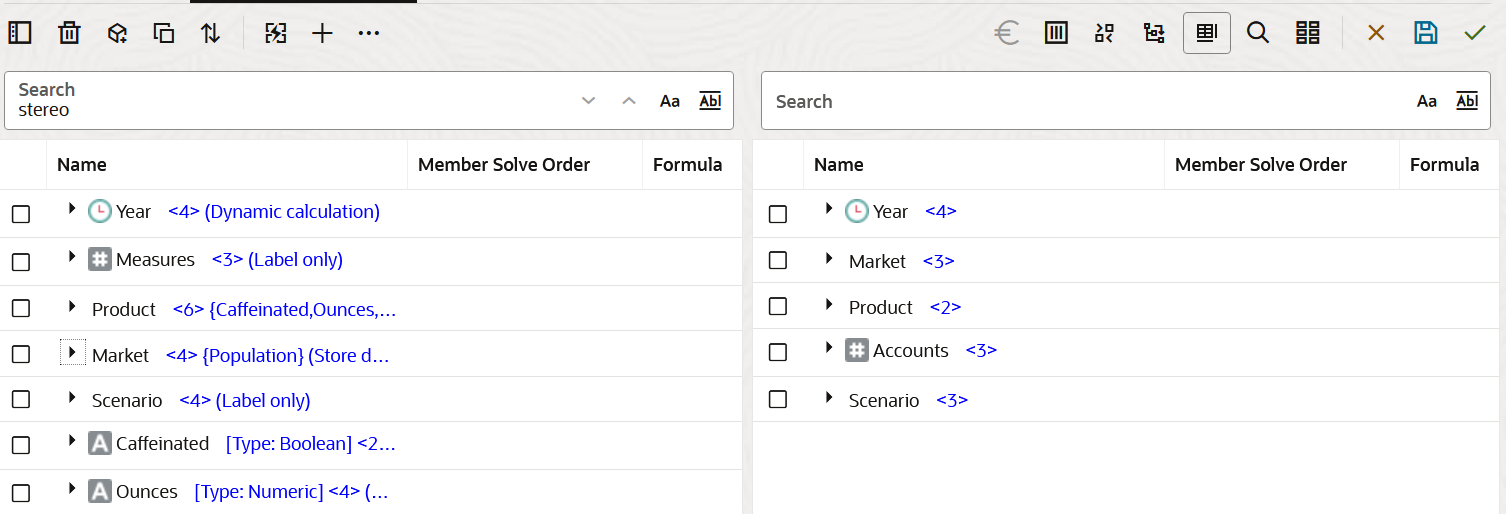Click the plus add member icon

click(322, 33)
